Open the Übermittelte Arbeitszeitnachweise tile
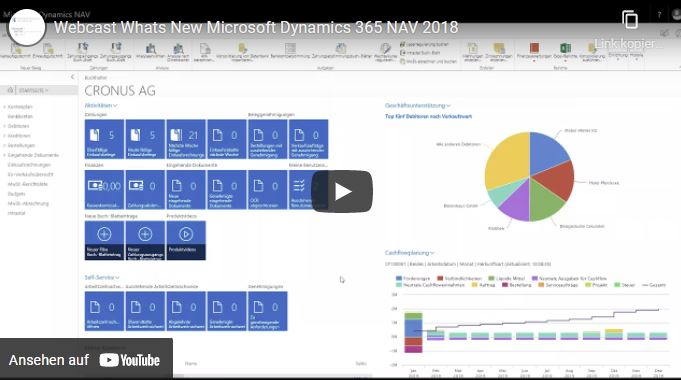The image size is (681, 380). click(x=145, y=311)
